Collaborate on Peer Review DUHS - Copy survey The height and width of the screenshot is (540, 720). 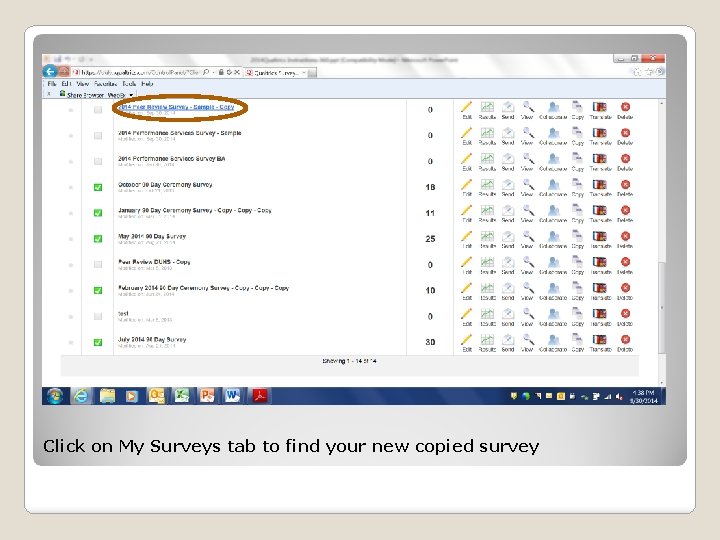point(553,265)
